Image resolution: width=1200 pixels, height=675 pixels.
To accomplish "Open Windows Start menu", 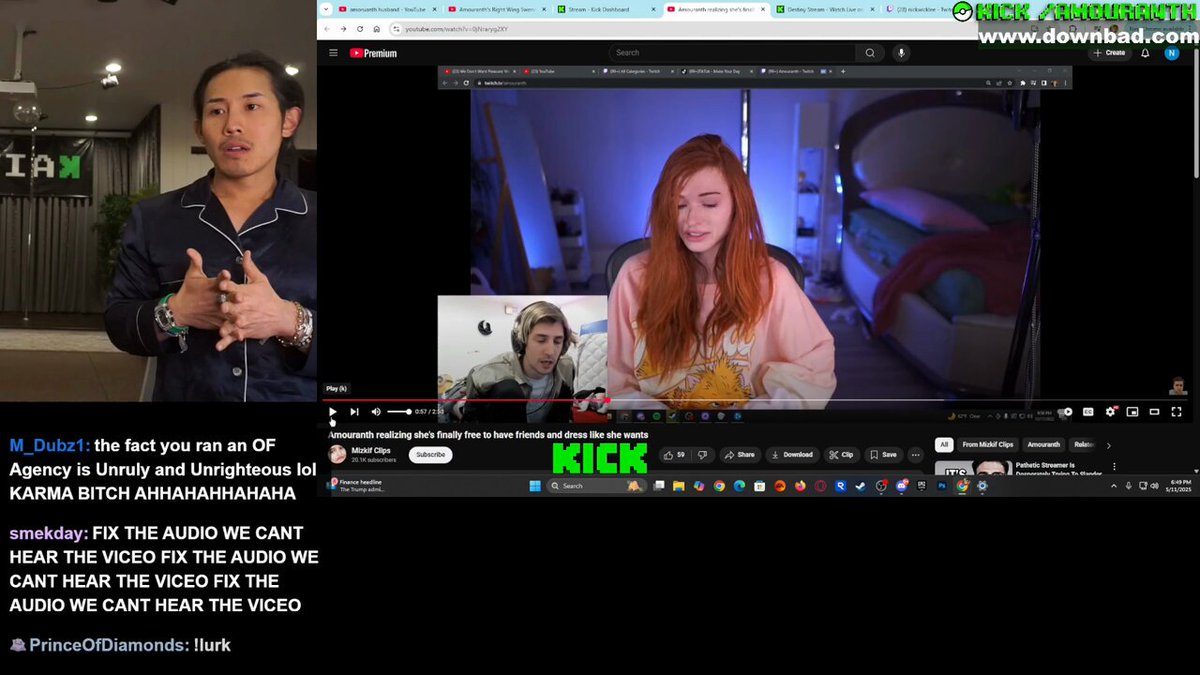I will pyautogui.click(x=535, y=486).
